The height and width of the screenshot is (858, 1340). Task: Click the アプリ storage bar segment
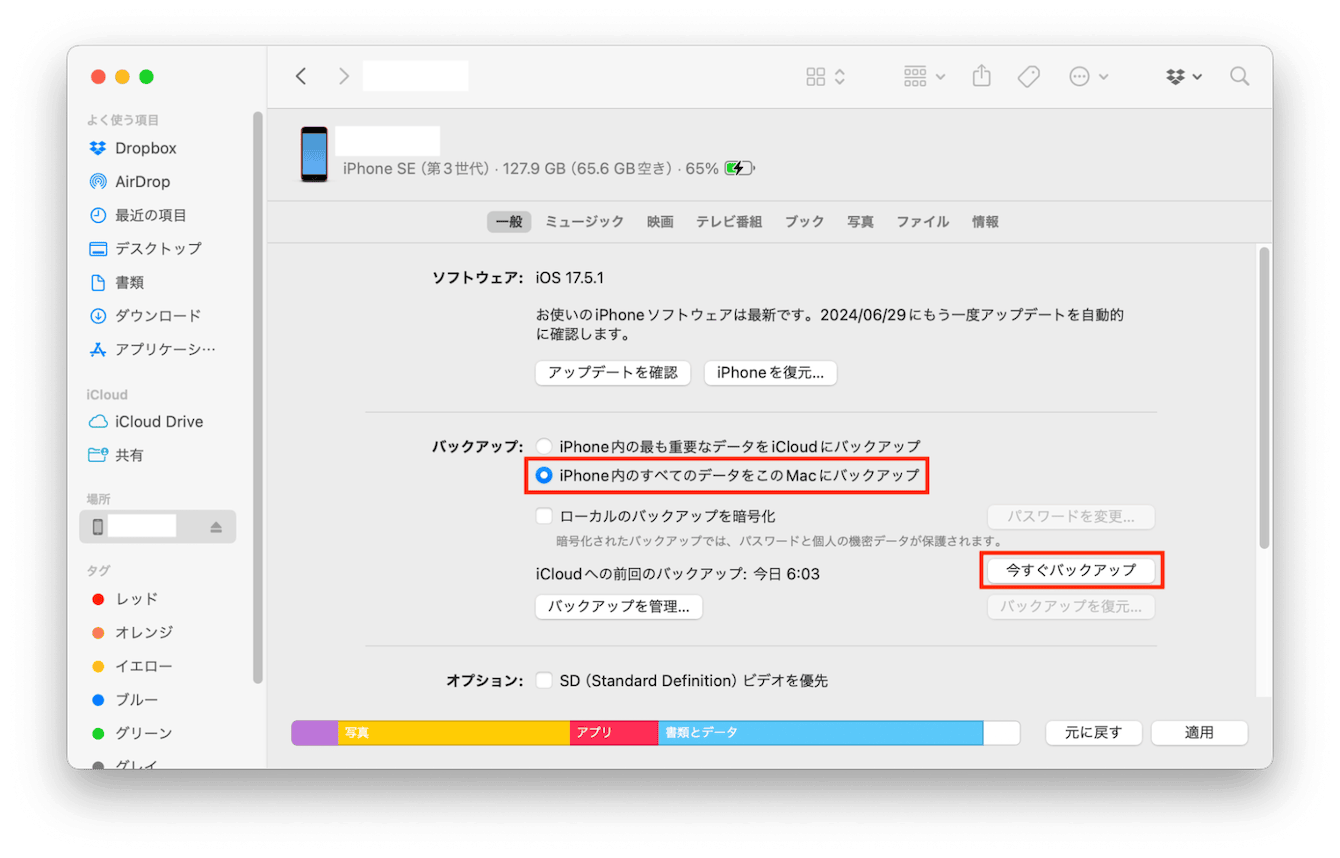(614, 733)
